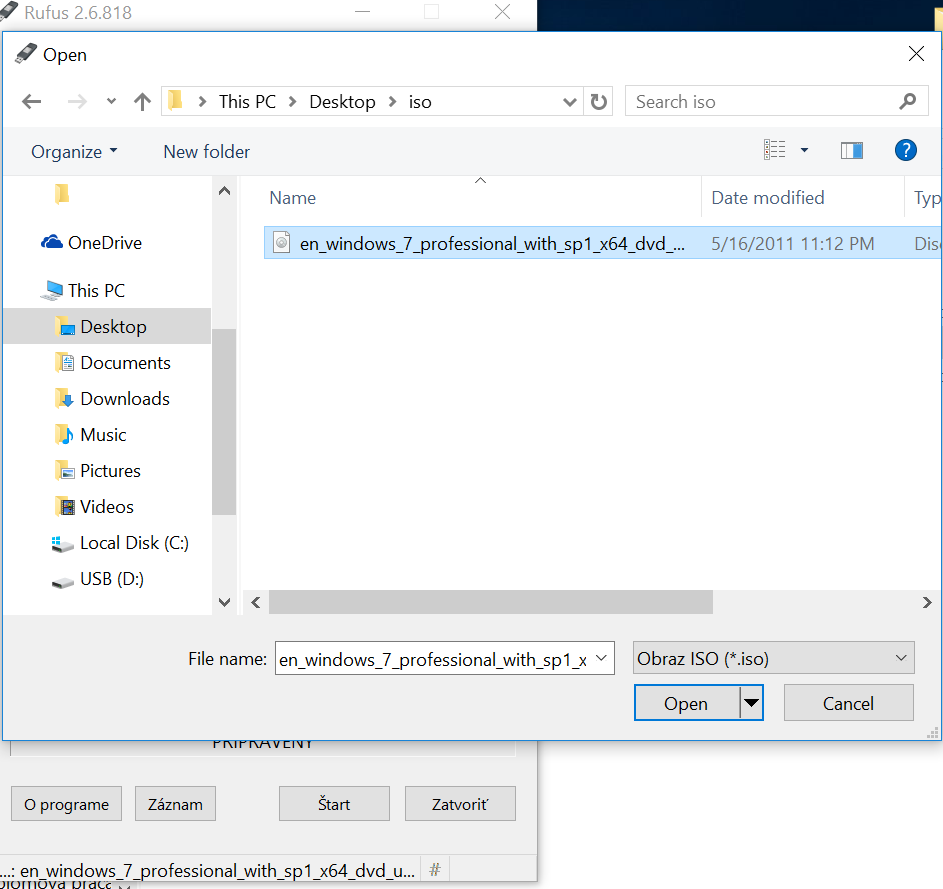Go back using the left arrow icon
The height and width of the screenshot is (889, 943).
tap(31, 102)
